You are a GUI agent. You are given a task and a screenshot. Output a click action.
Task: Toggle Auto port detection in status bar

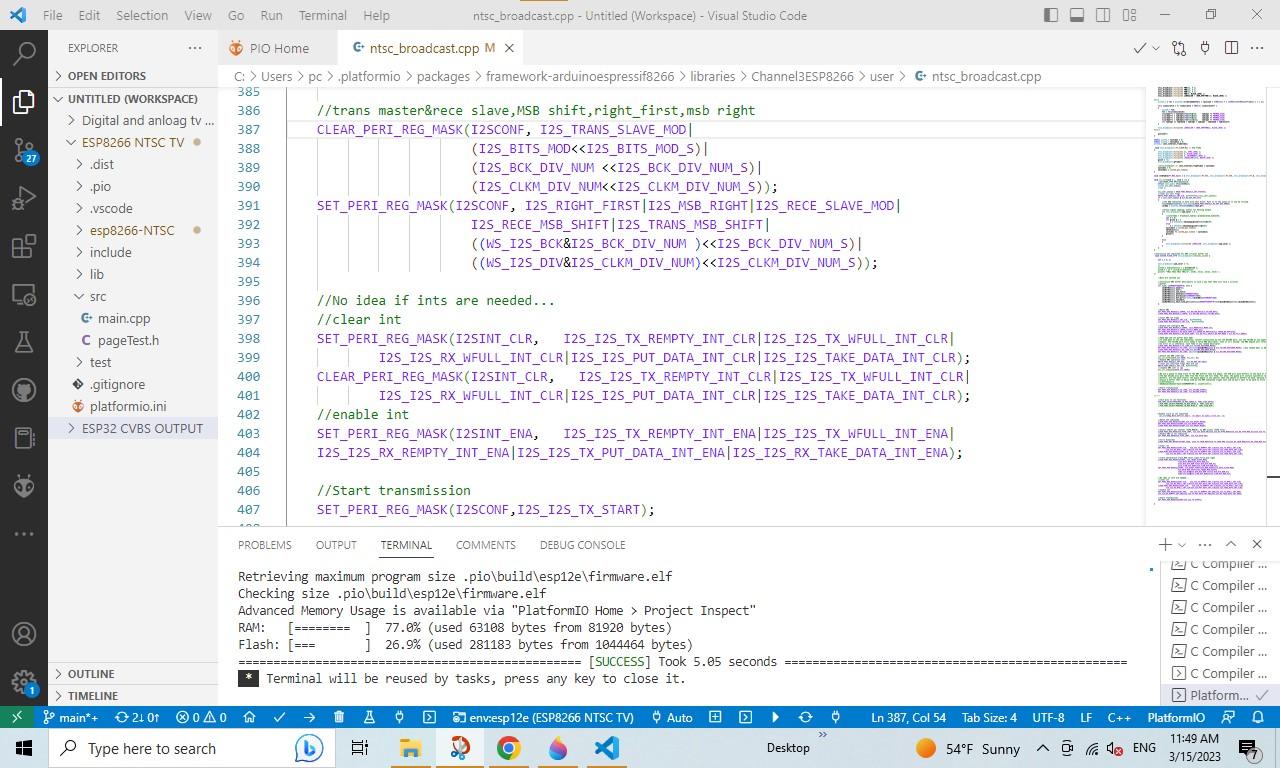tap(675, 716)
